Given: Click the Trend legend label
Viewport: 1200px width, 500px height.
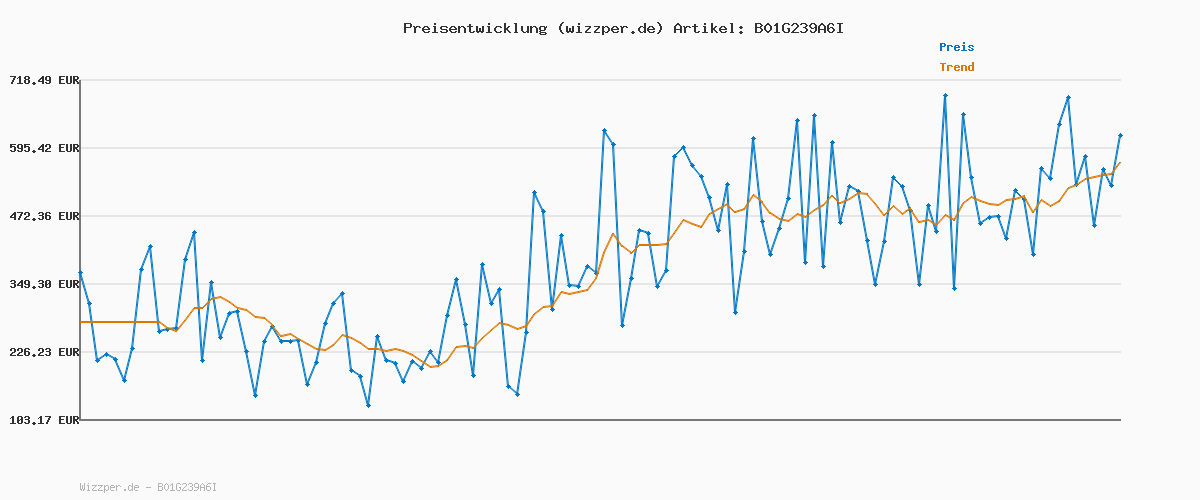Looking at the screenshot, I should coord(956,68).
